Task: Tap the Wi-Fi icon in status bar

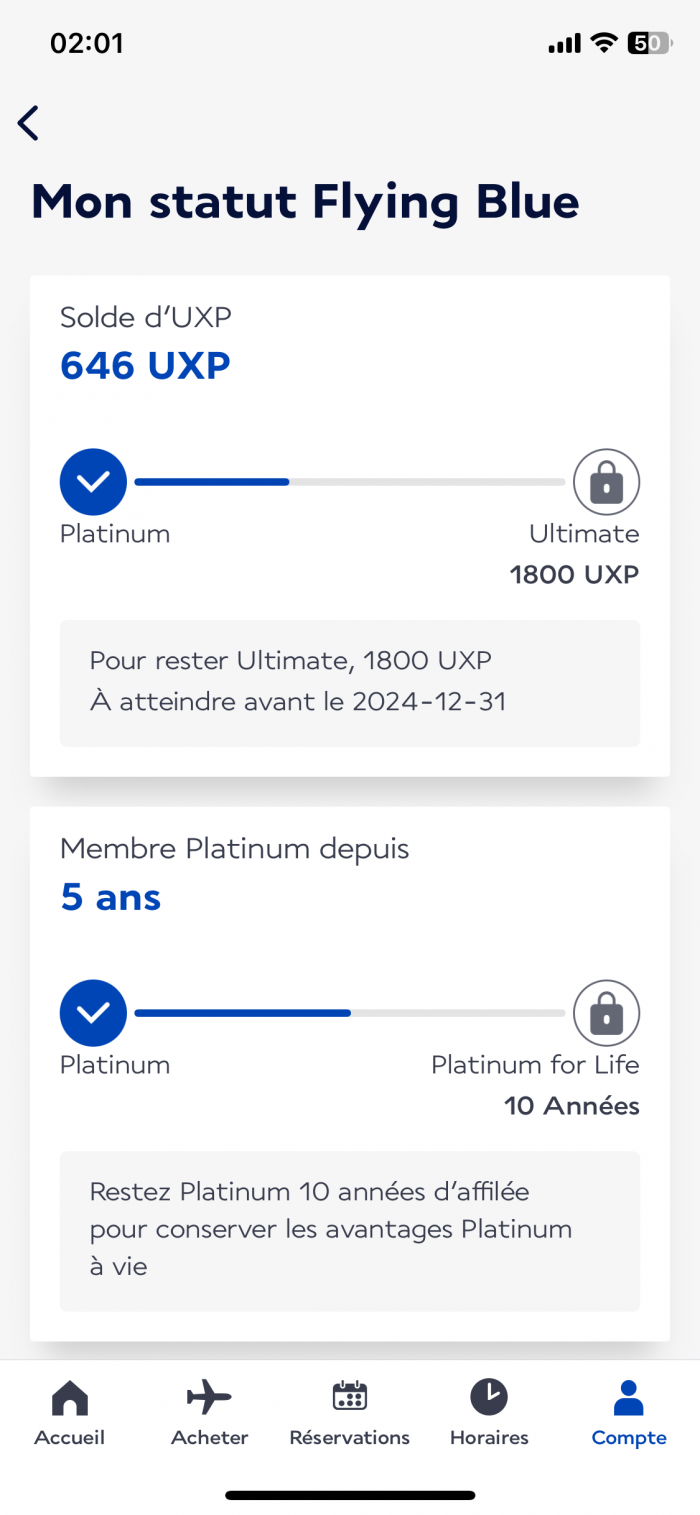Action: coord(603,43)
